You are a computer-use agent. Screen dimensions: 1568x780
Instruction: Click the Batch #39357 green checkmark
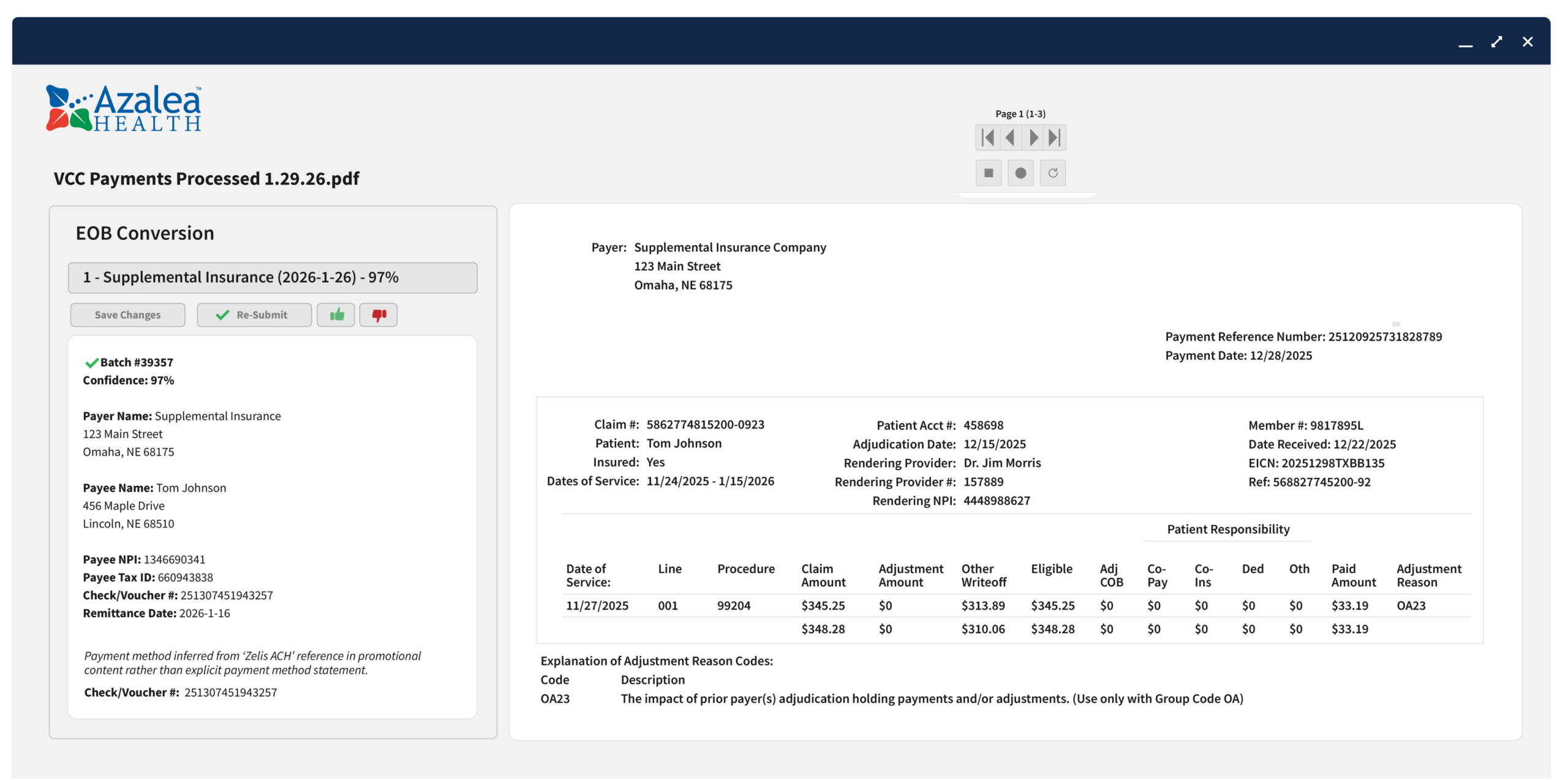point(92,363)
